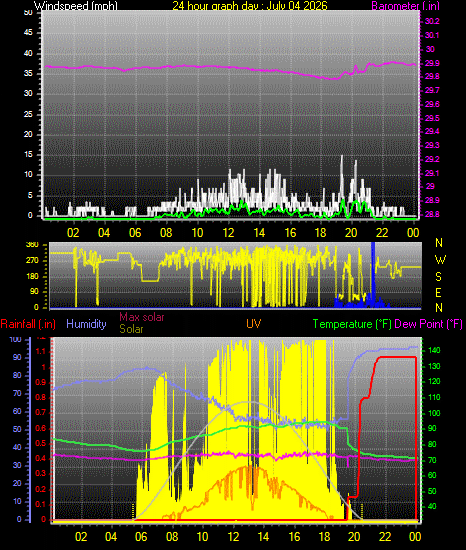Click the 270 wind direction axis value
Screen dimensions: 466x550
[32, 261]
